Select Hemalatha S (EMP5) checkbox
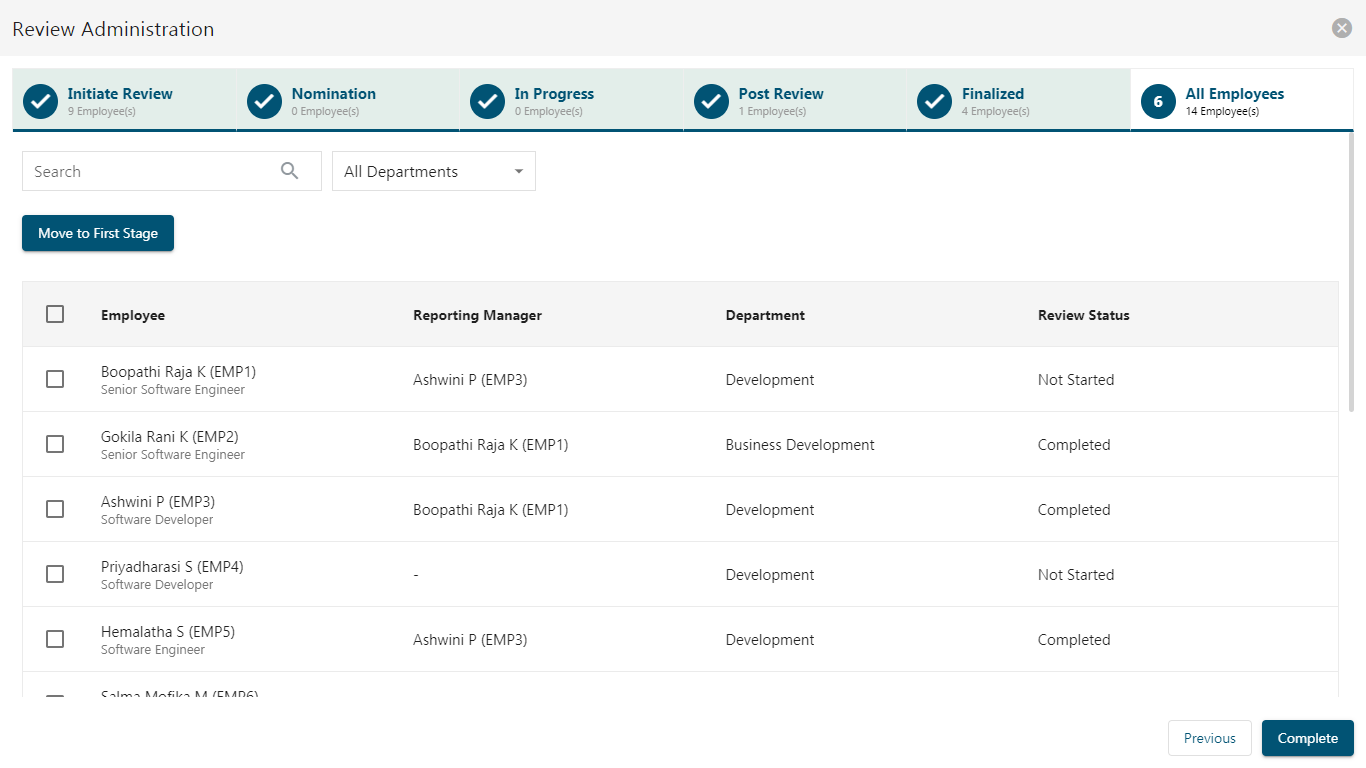This screenshot has height=768, width=1366. pos(55,639)
